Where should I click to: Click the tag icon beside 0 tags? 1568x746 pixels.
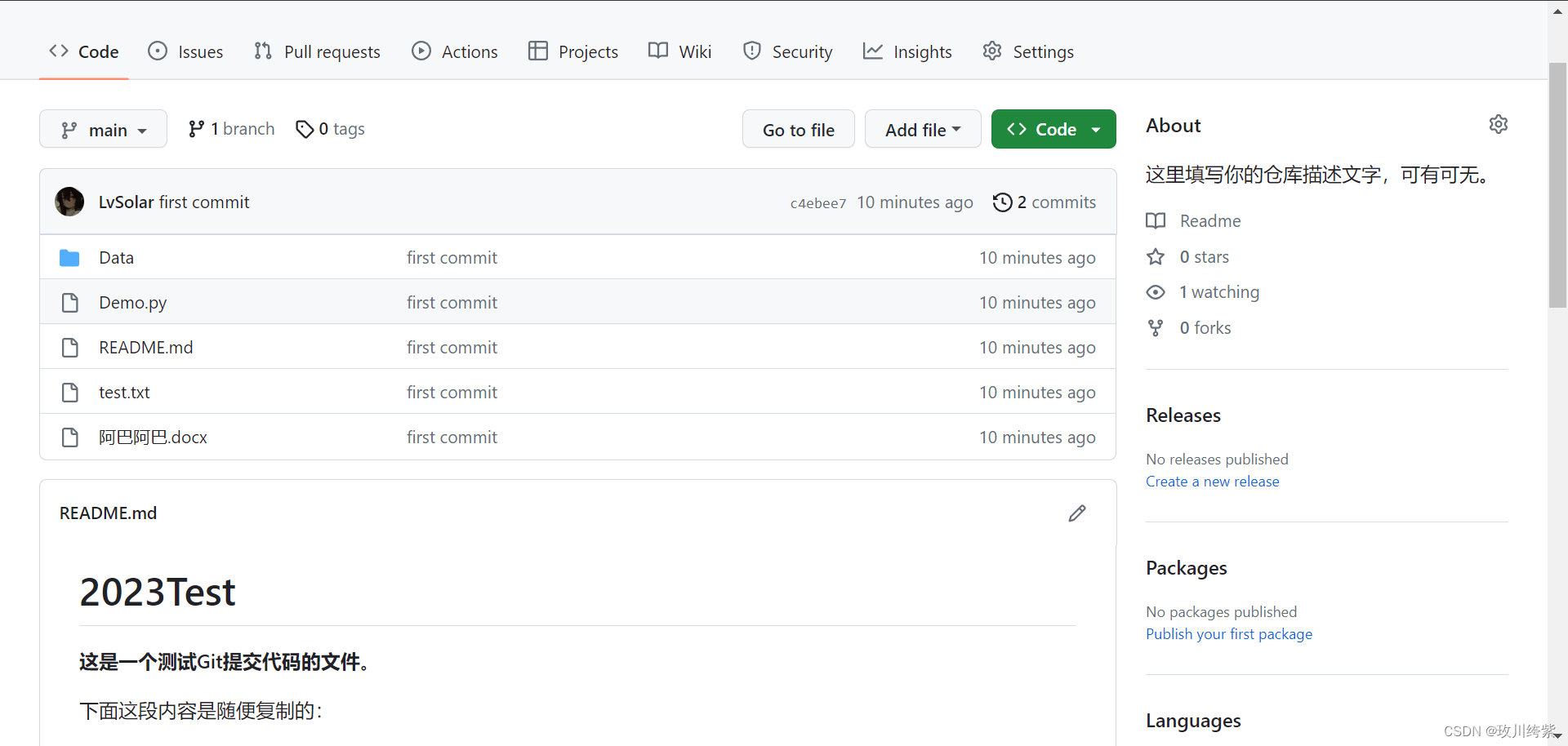click(x=305, y=129)
